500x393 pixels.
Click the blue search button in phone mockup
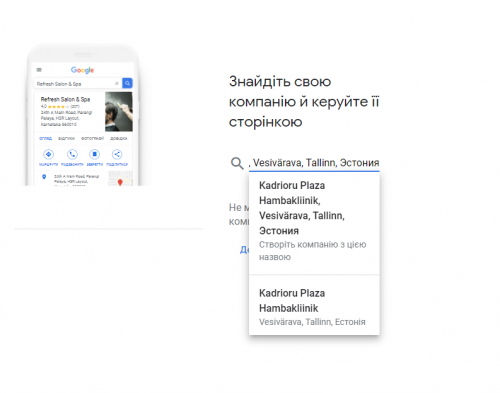click(x=127, y=83)
